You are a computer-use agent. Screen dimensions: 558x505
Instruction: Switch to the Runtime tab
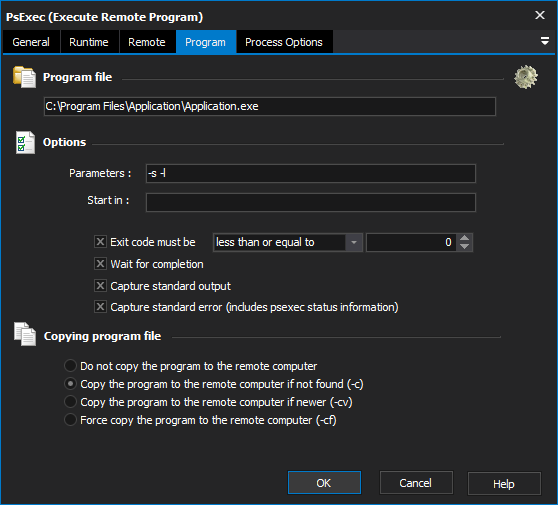89,42
